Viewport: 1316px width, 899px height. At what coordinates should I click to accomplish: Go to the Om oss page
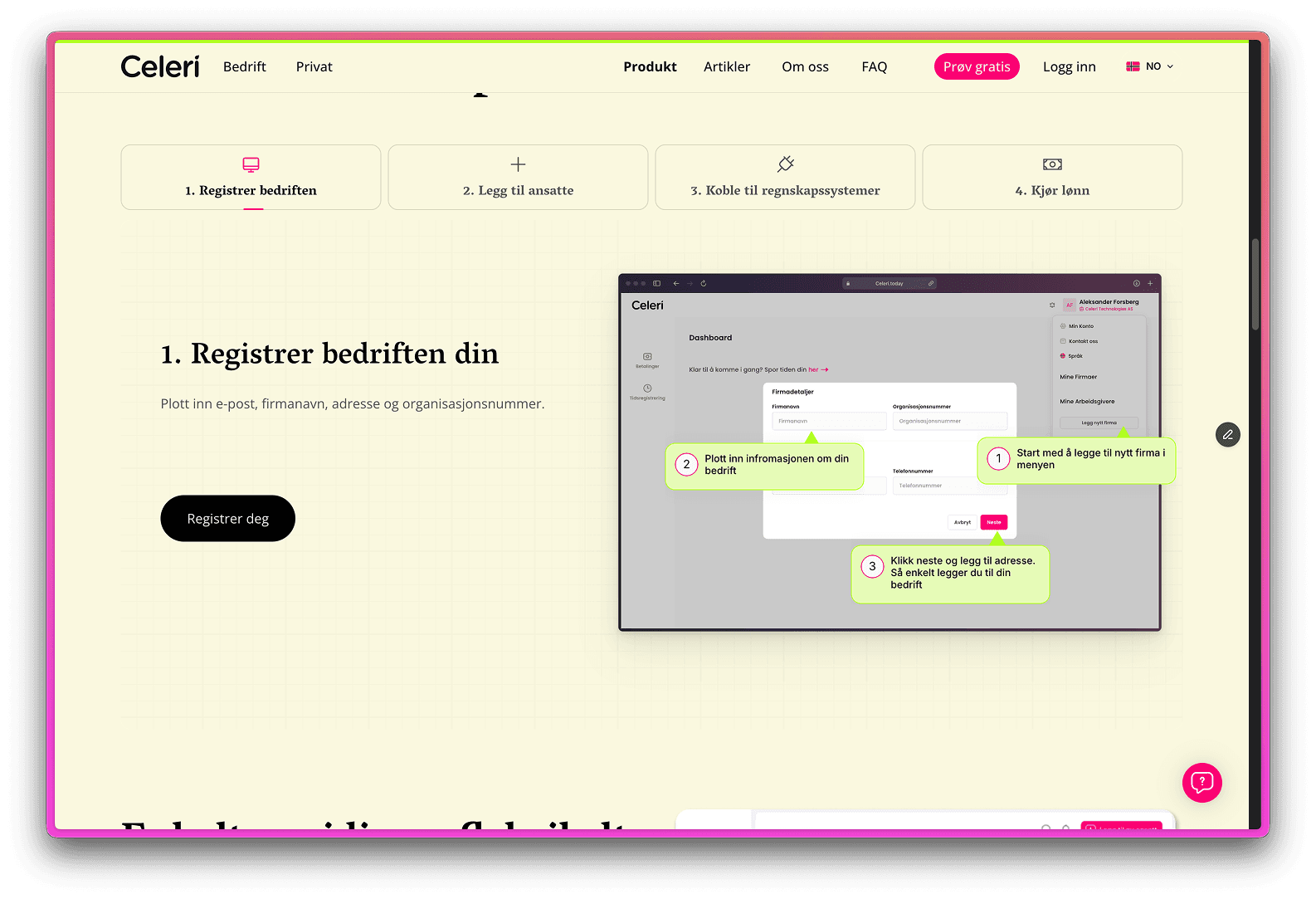[805, 66]
